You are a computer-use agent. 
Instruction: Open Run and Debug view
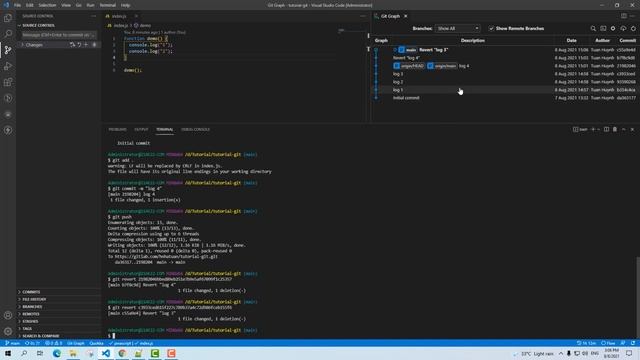point(8,66)
